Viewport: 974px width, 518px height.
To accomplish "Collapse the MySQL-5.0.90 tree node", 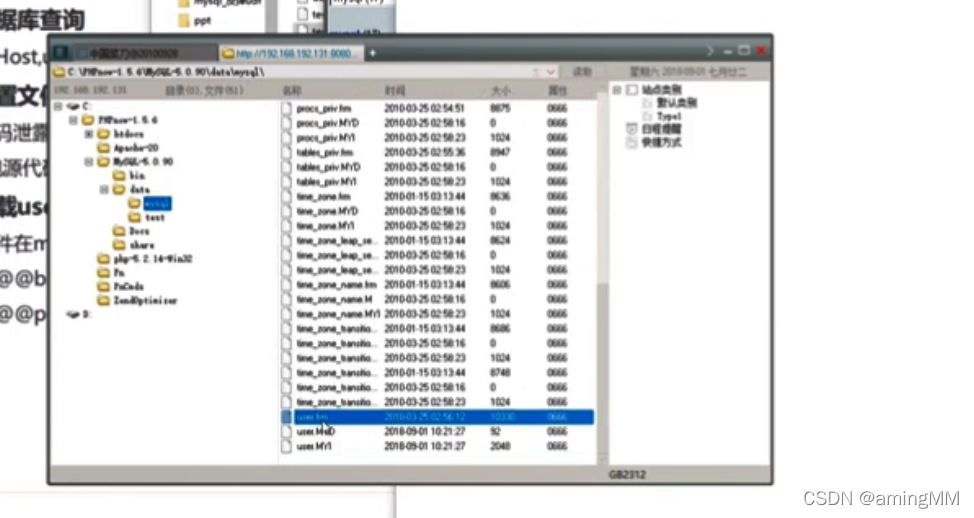I will (89, 161).
